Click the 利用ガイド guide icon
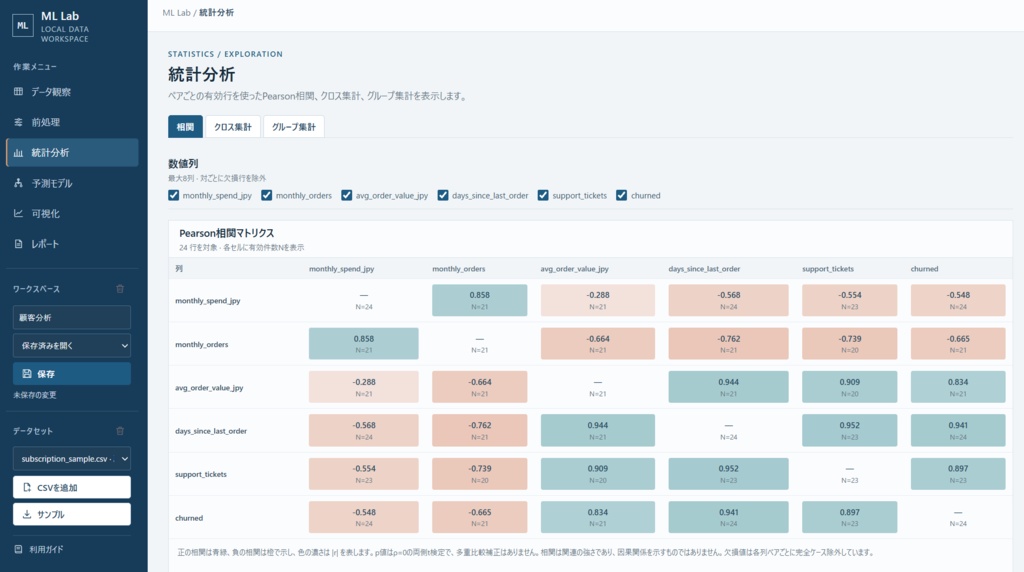Image resolution: width=1024 pixels, height=572 pixels. click(18, 549)
